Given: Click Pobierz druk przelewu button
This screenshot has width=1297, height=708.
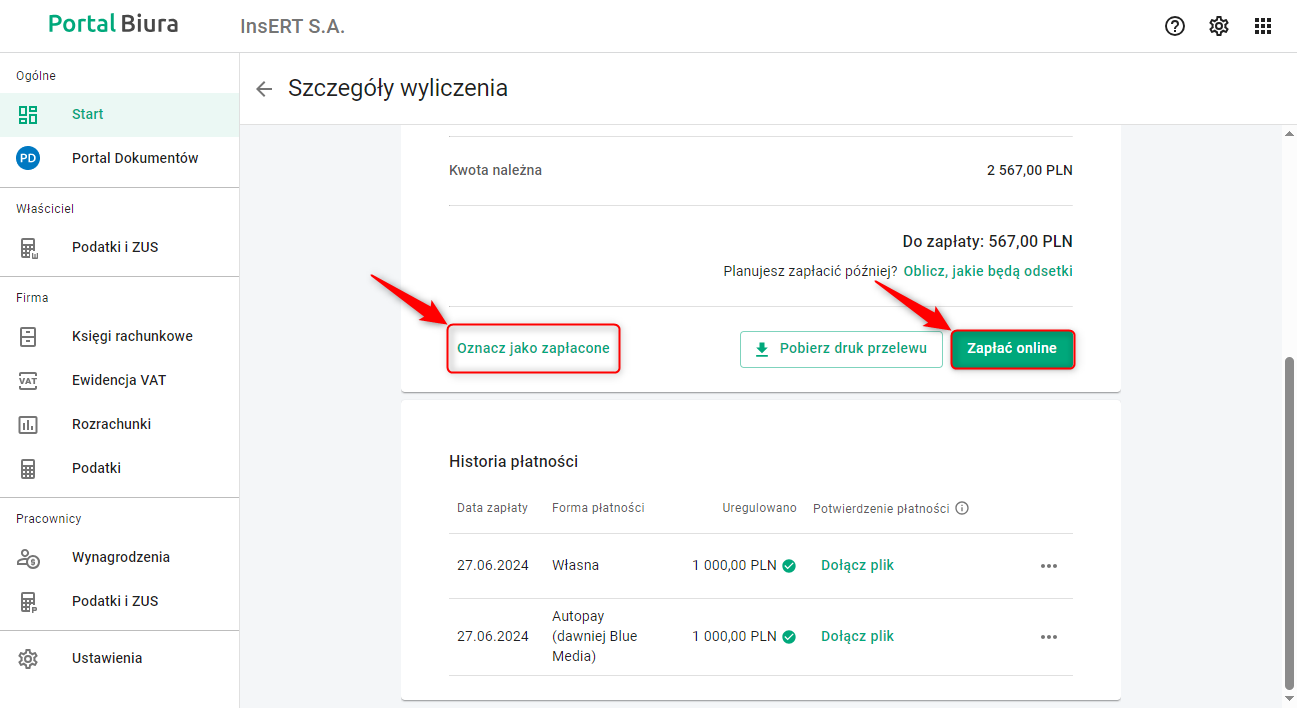Looking at the screenshot, I should coord(841,349).
